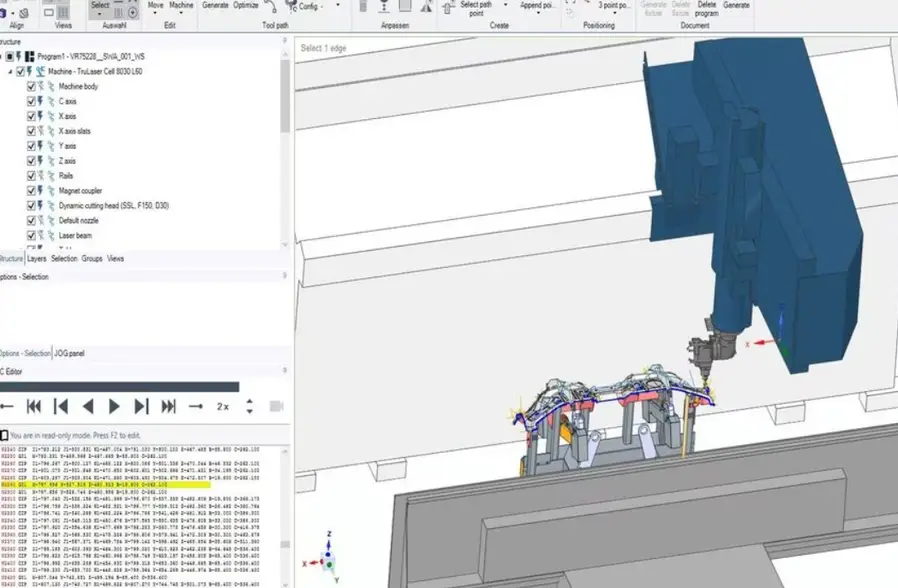Open the JOG panel tab

coord(69,353)
